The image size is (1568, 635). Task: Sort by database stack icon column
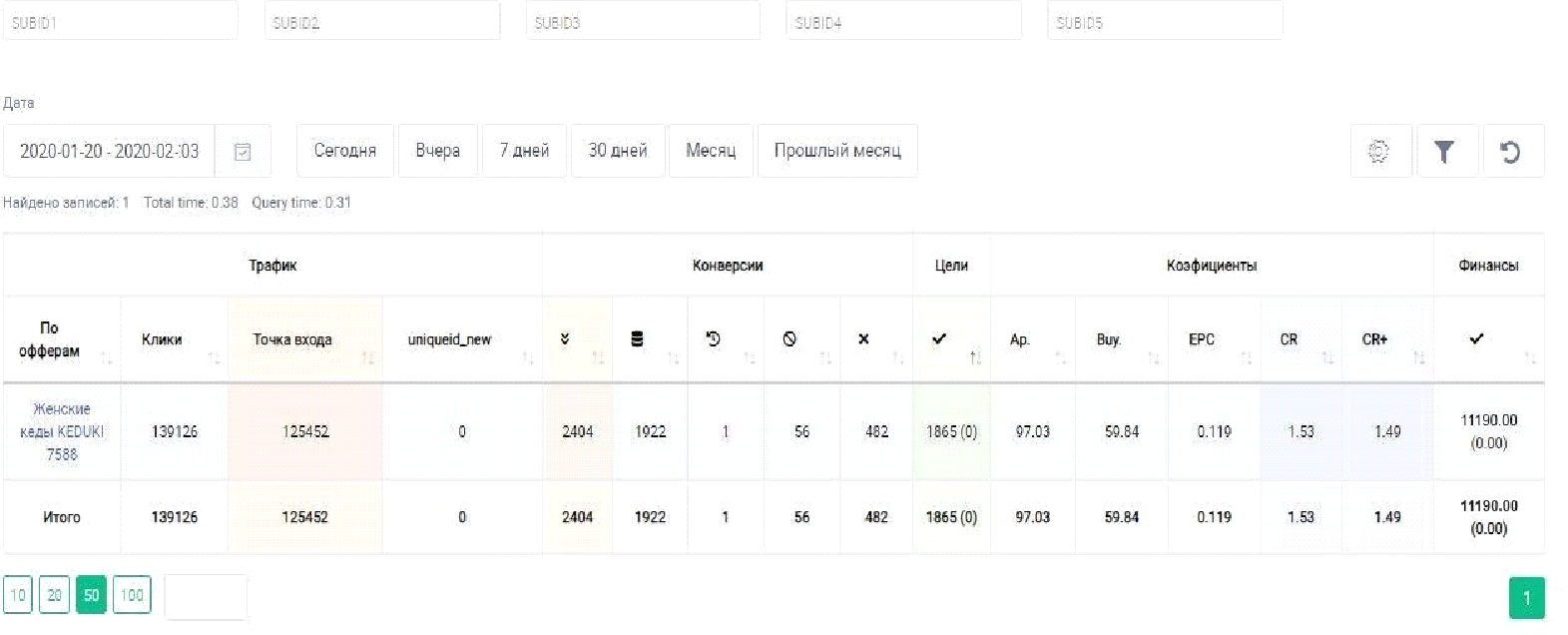point(650,339)
